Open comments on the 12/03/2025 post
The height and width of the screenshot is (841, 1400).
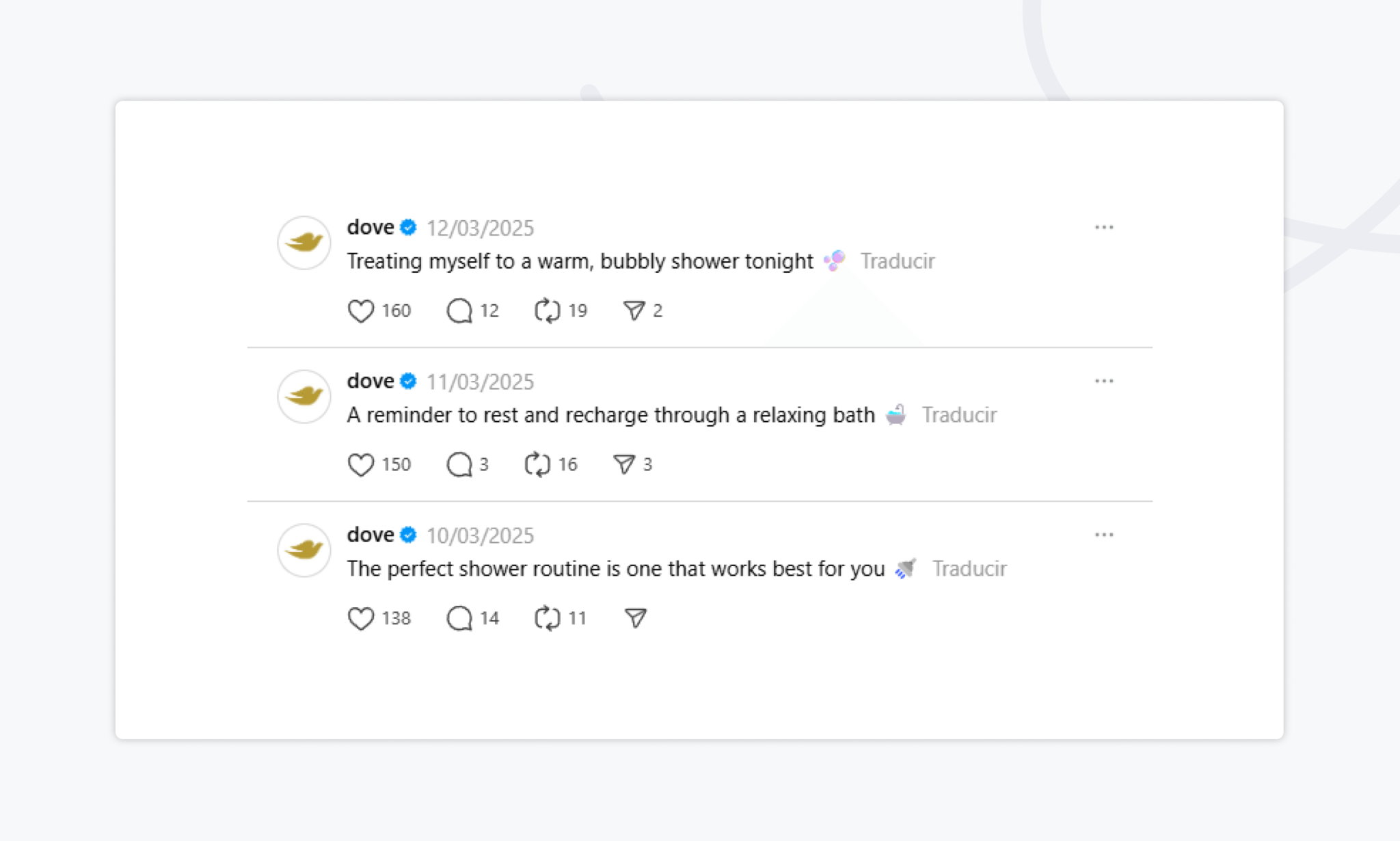[459, 311]
